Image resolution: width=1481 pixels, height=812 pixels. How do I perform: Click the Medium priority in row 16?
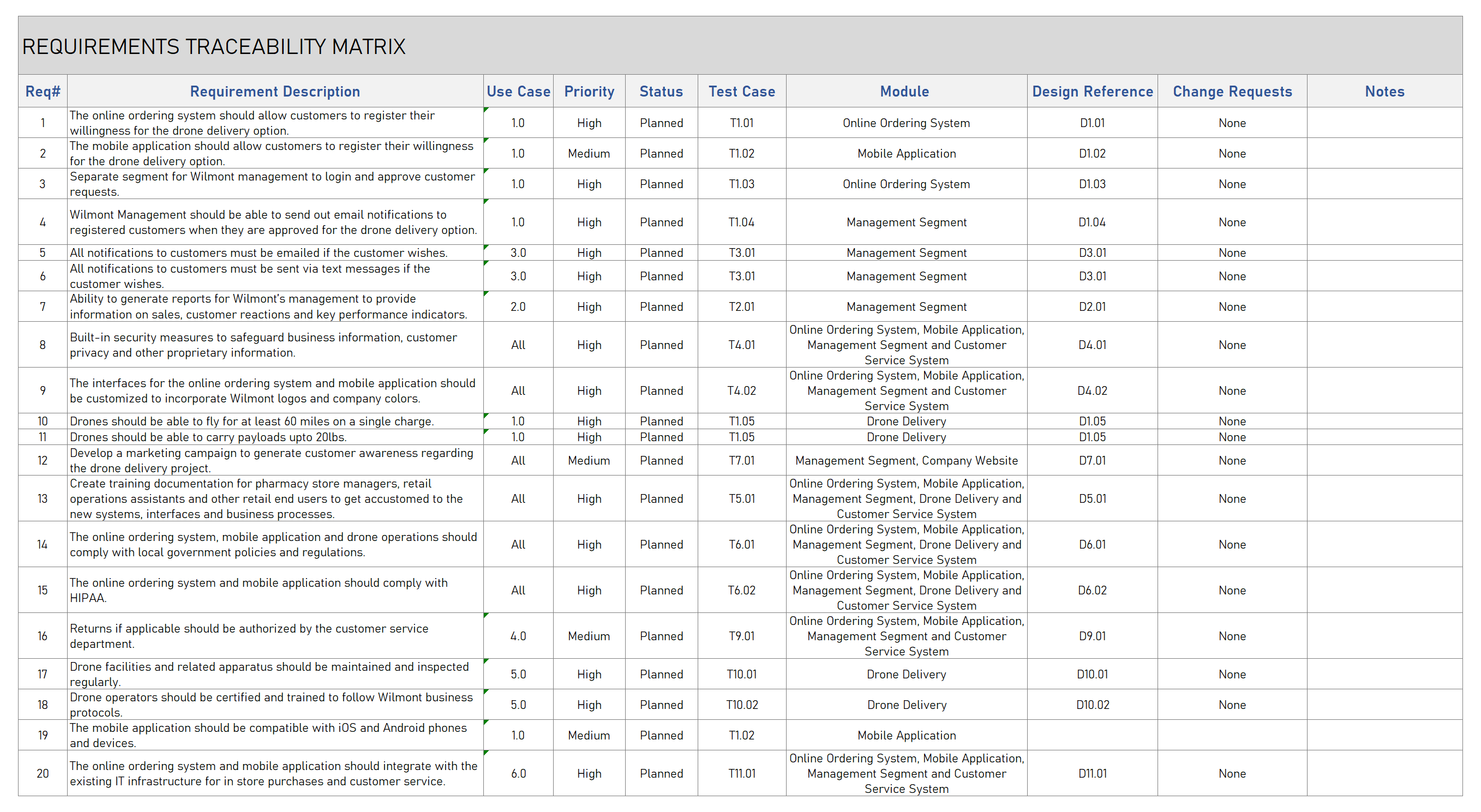coord(589,636)
